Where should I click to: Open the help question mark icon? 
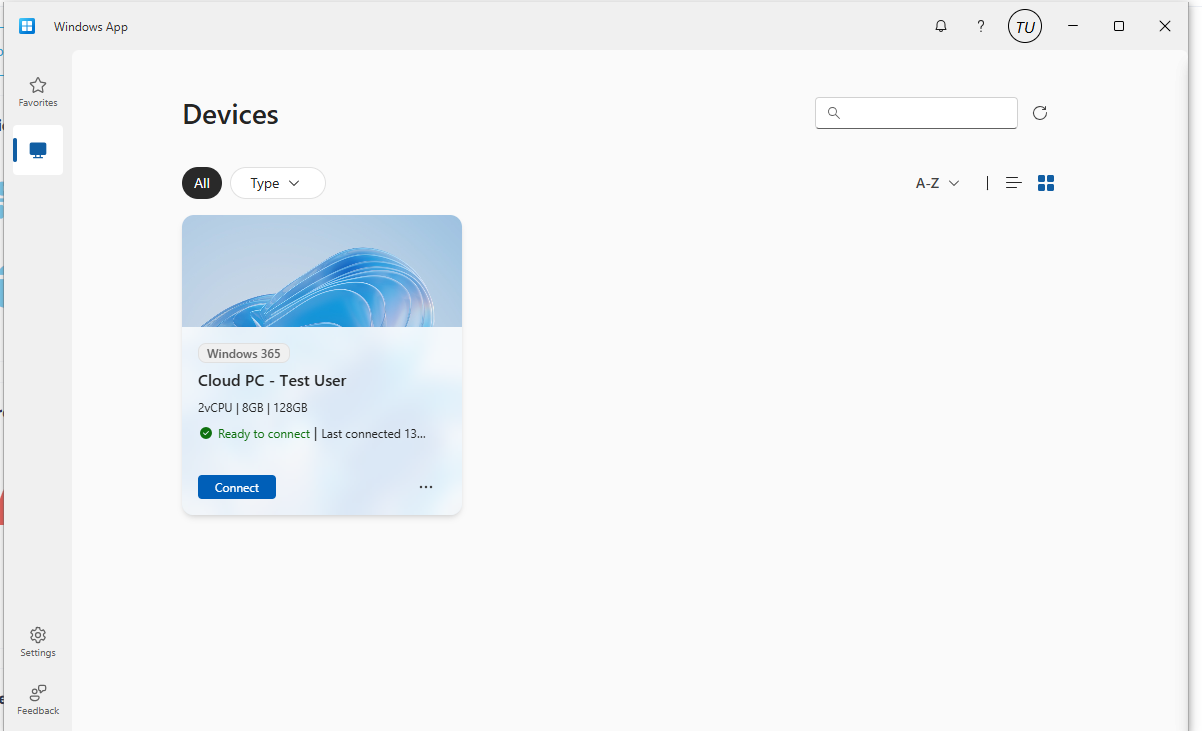[981, 27]
